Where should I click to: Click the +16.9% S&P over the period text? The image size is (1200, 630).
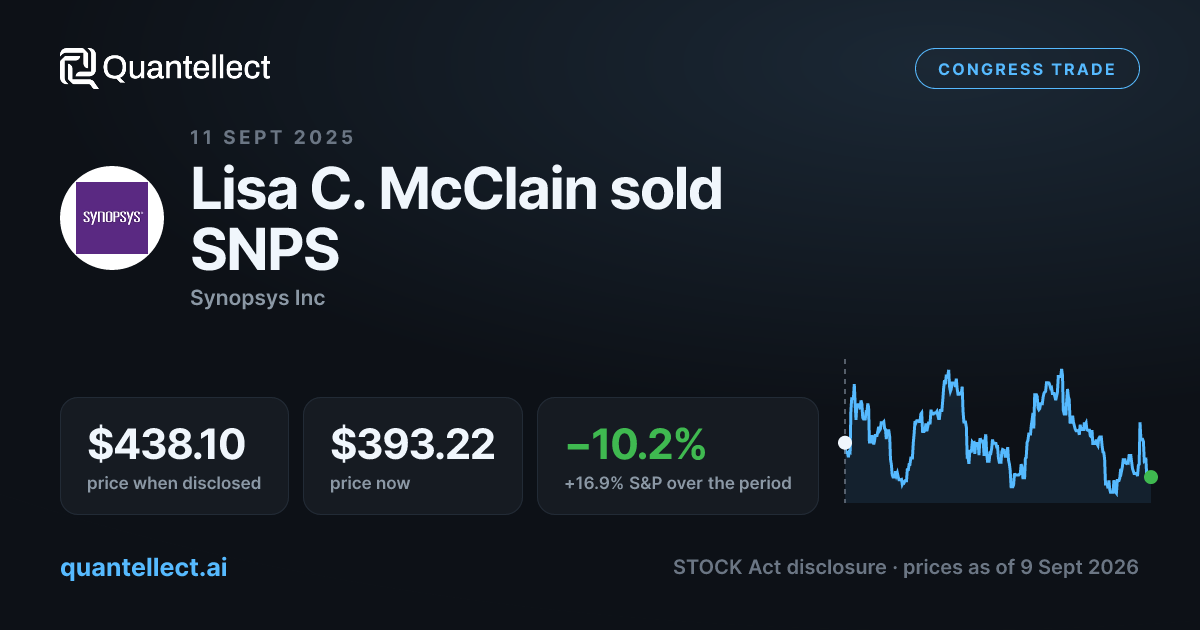pyautogui.click(x=678, y=483)
